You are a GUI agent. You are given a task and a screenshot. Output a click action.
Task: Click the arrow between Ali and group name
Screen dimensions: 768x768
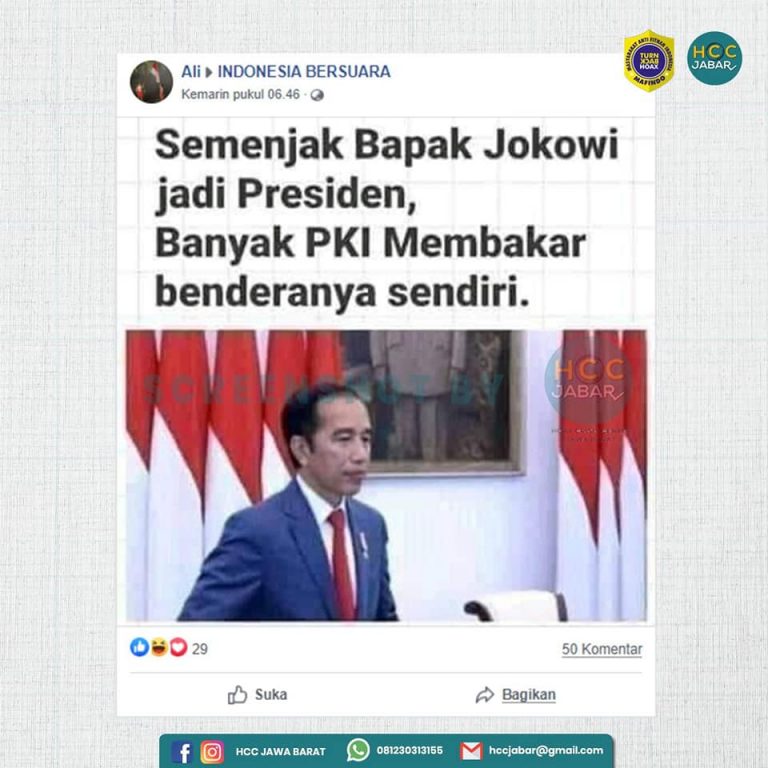coord(209,72)
